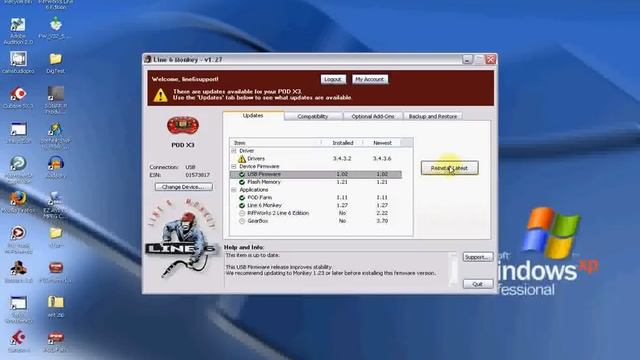The image size is (640, 360).
Task: Open the Backup and Restore tab
Action: coord(433,116)
